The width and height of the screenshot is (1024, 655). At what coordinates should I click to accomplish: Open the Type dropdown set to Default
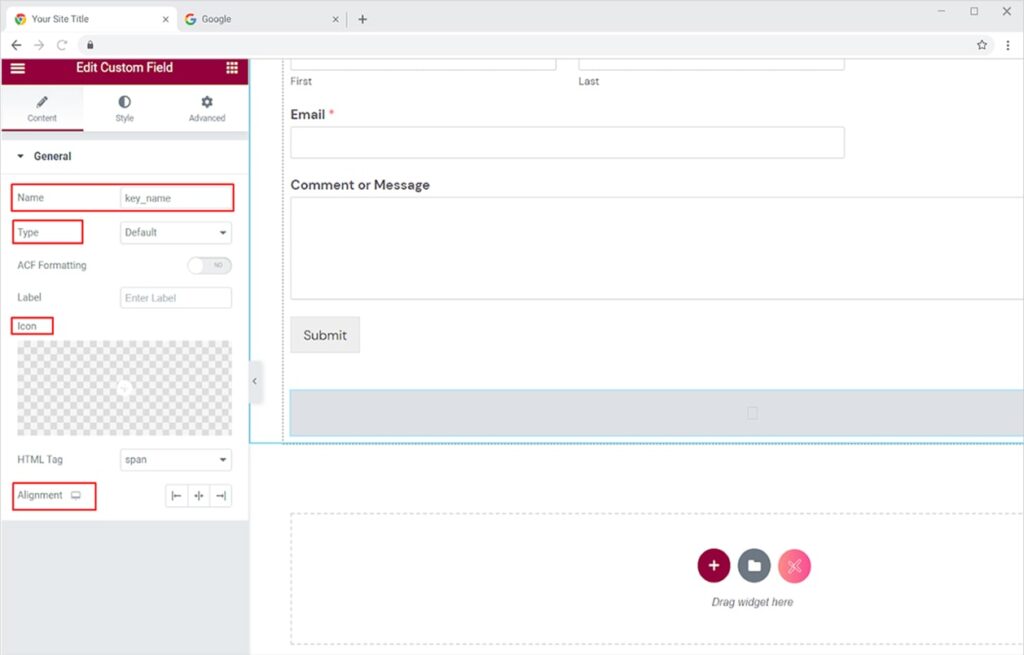pos(176,232)
